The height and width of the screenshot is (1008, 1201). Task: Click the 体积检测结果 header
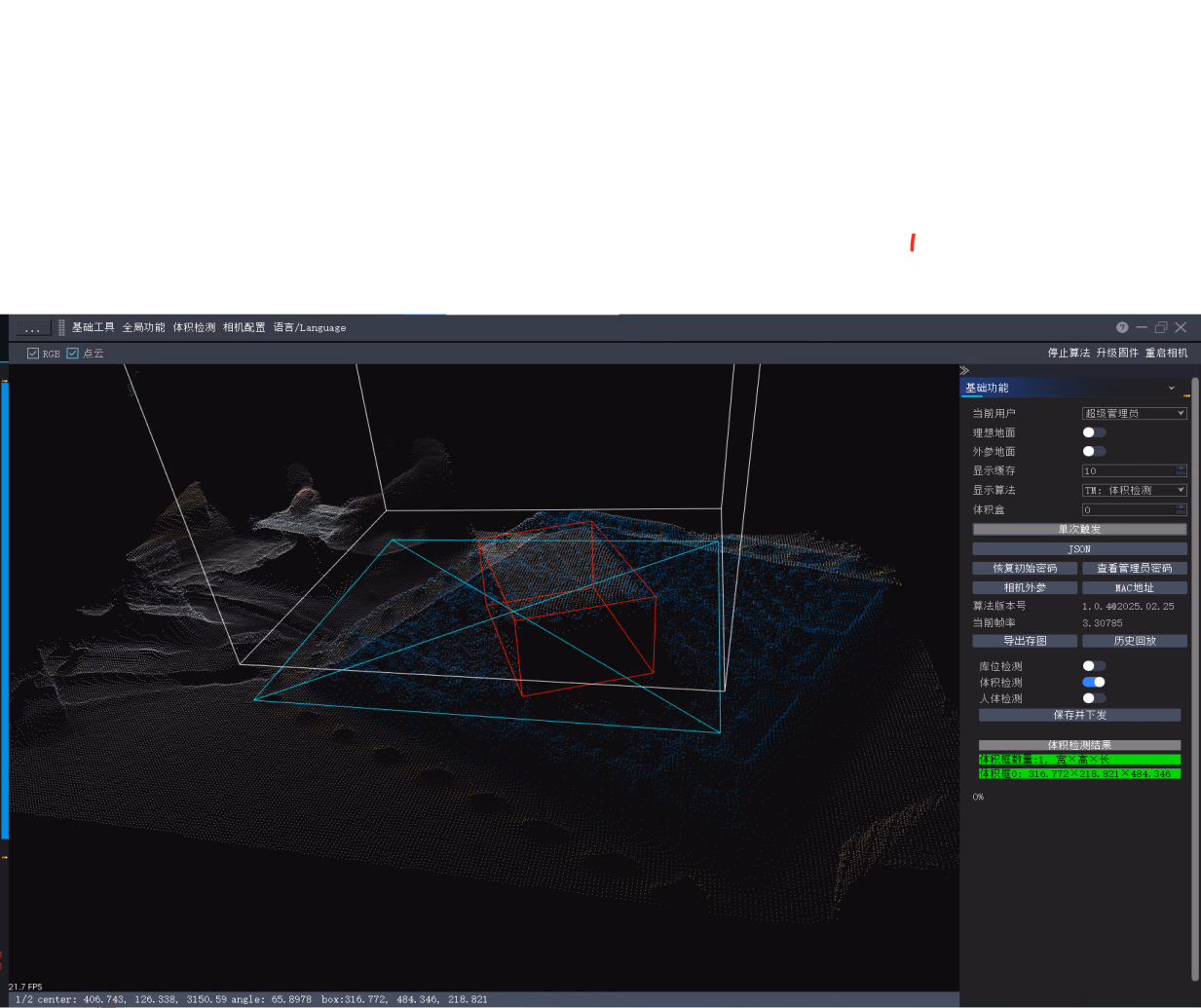[x=1079, y=745]
